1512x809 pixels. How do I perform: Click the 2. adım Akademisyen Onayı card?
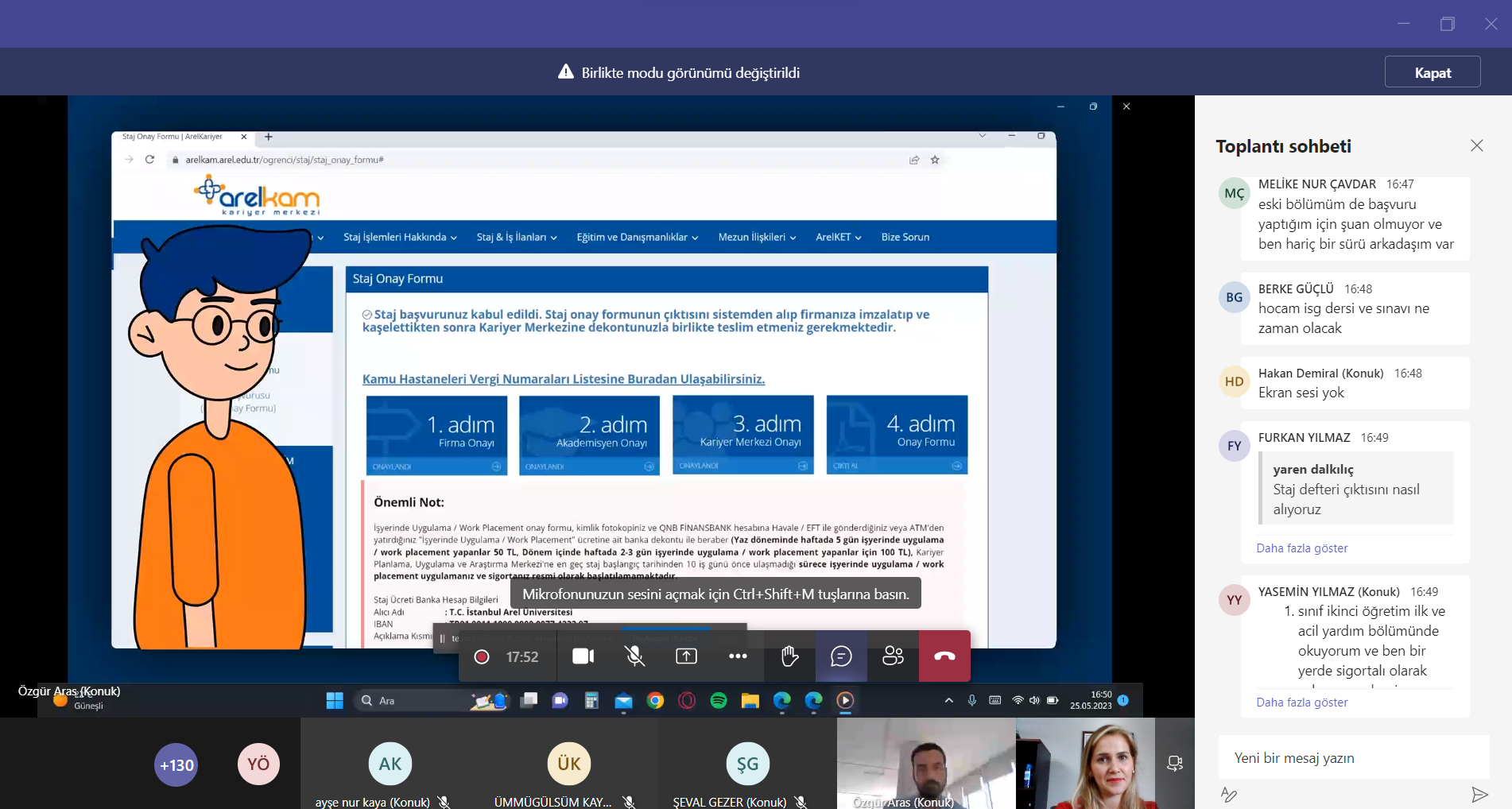589,435
